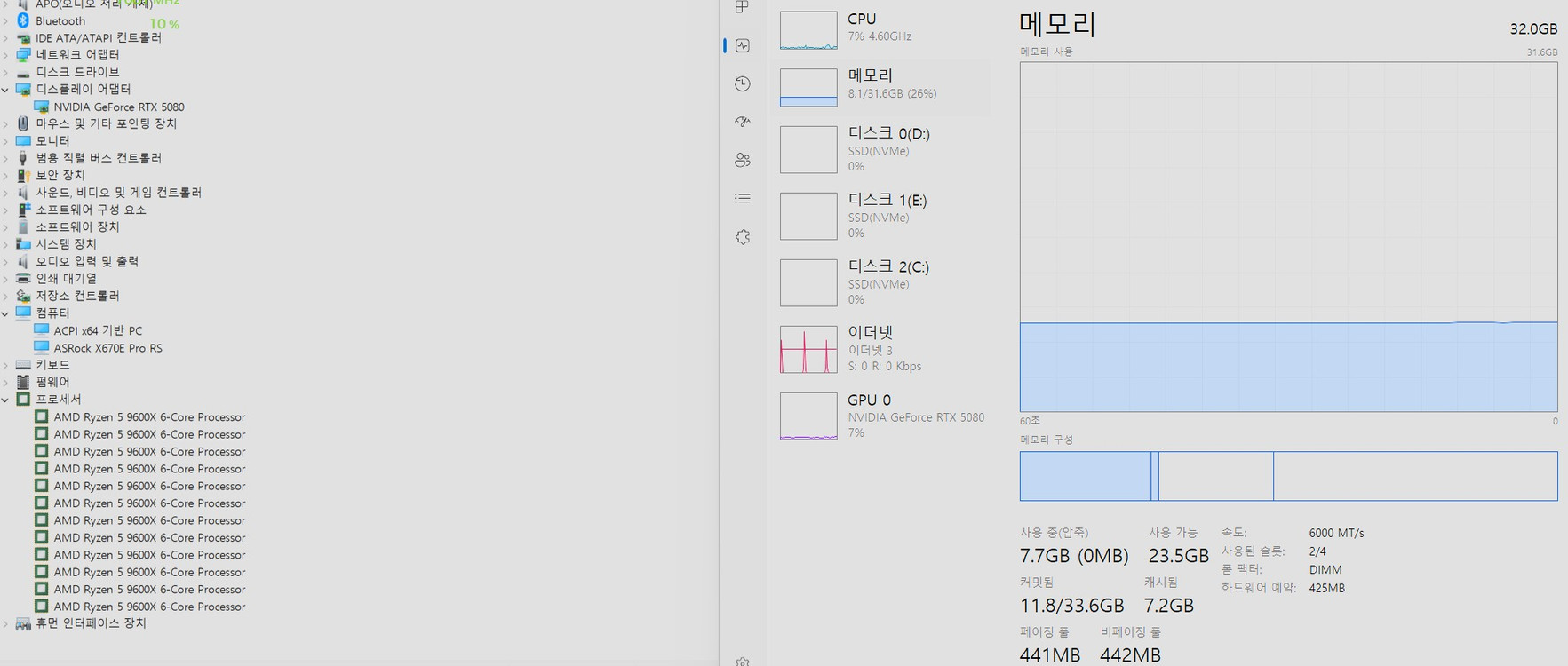
Task: Click the 펌웨어 category icon
Action: [23, 382]
